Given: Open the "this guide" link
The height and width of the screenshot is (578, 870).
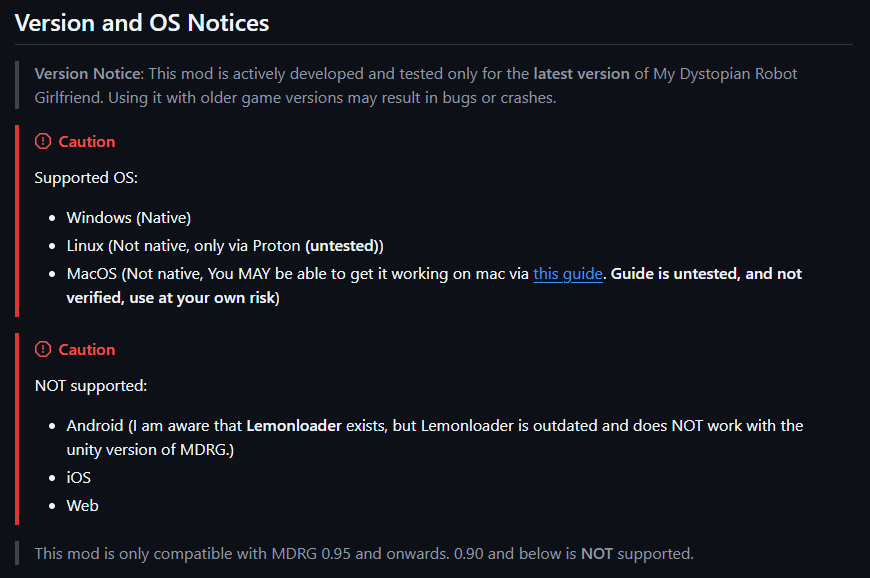Looking at the screenshot, I should 568,273.
